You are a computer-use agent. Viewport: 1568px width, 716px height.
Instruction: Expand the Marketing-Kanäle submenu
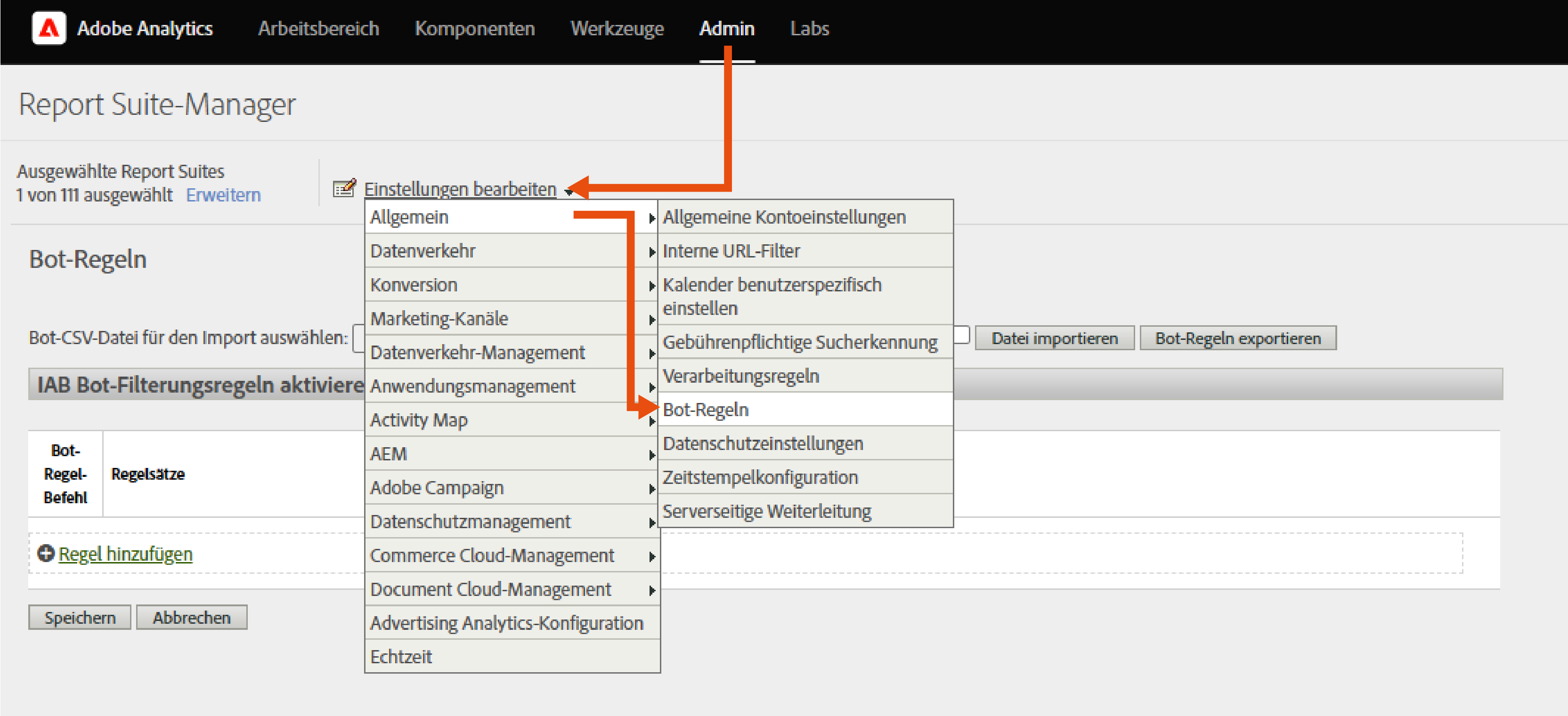pyautogui.click(x=512, y=319)
